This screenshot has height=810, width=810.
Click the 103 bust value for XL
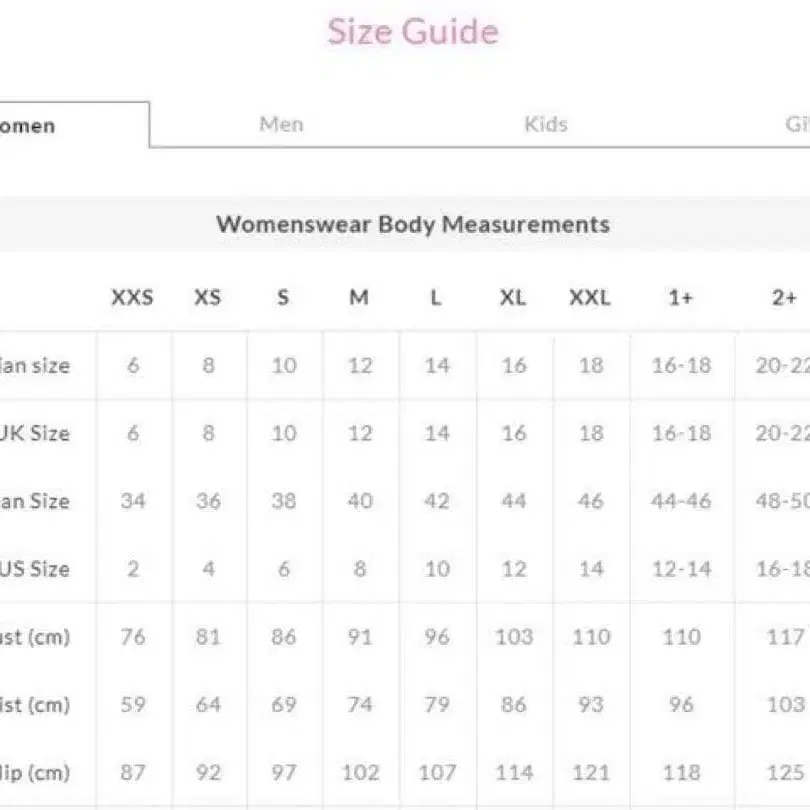pyautogui.click(x=513, y=637)
